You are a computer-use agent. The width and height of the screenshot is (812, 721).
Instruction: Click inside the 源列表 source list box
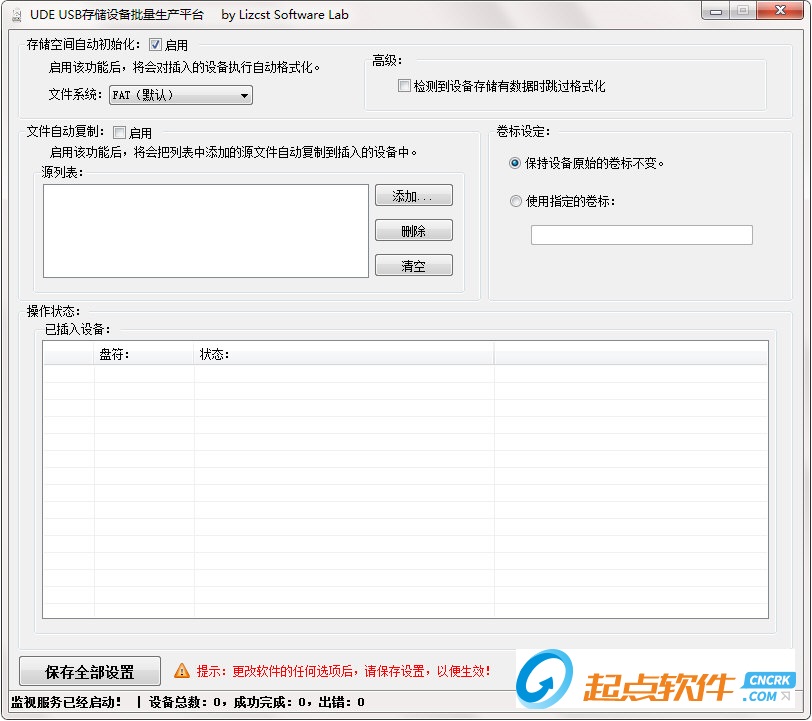(205, 230)
